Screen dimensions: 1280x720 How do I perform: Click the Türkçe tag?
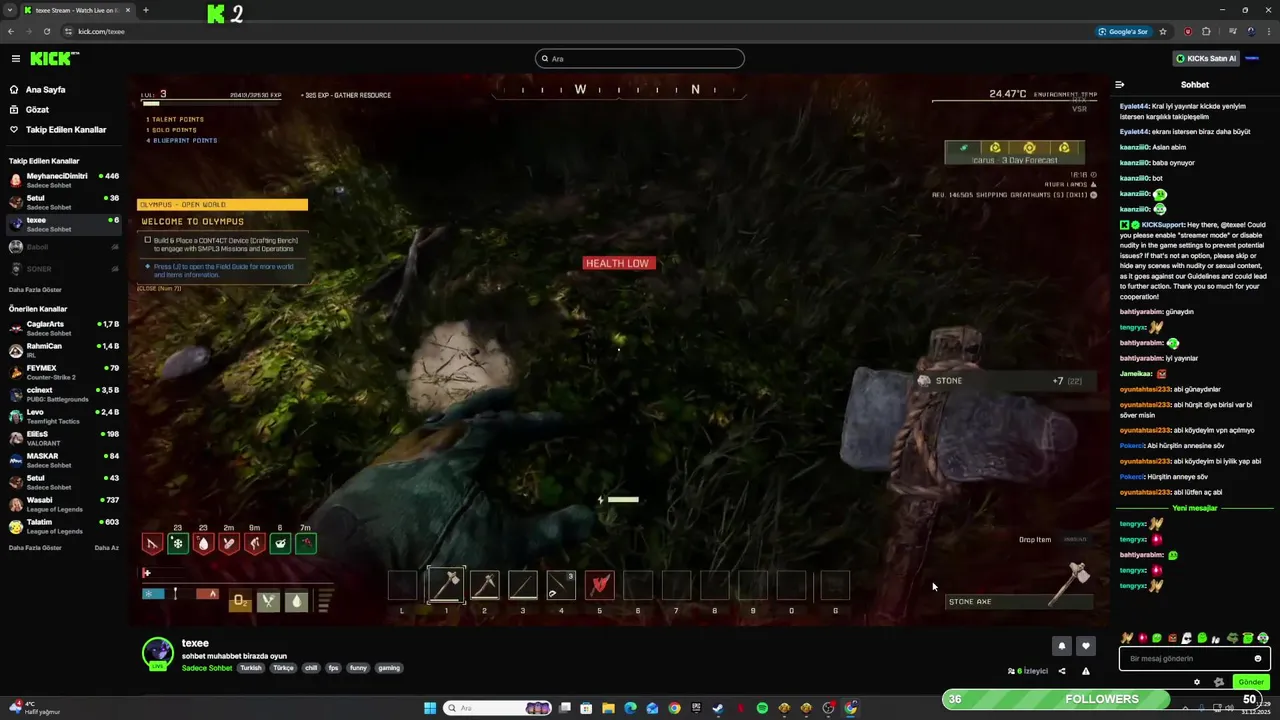pyautogui.click(x=284, y=668)
